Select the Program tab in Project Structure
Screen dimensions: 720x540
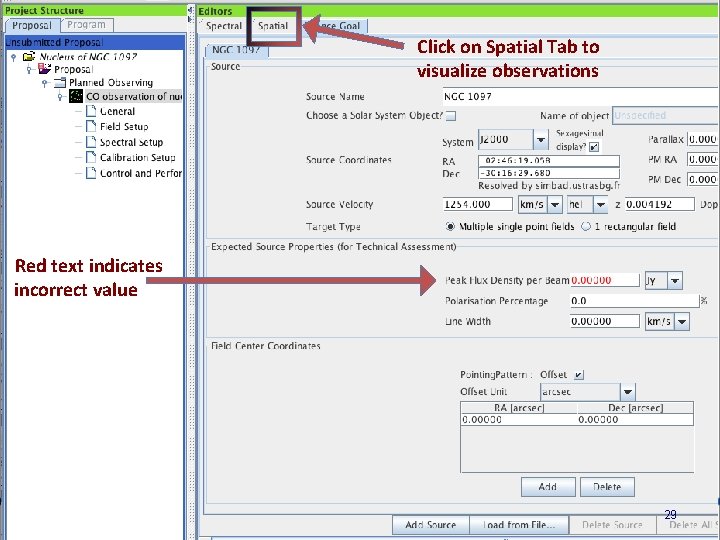click(86, 25)
